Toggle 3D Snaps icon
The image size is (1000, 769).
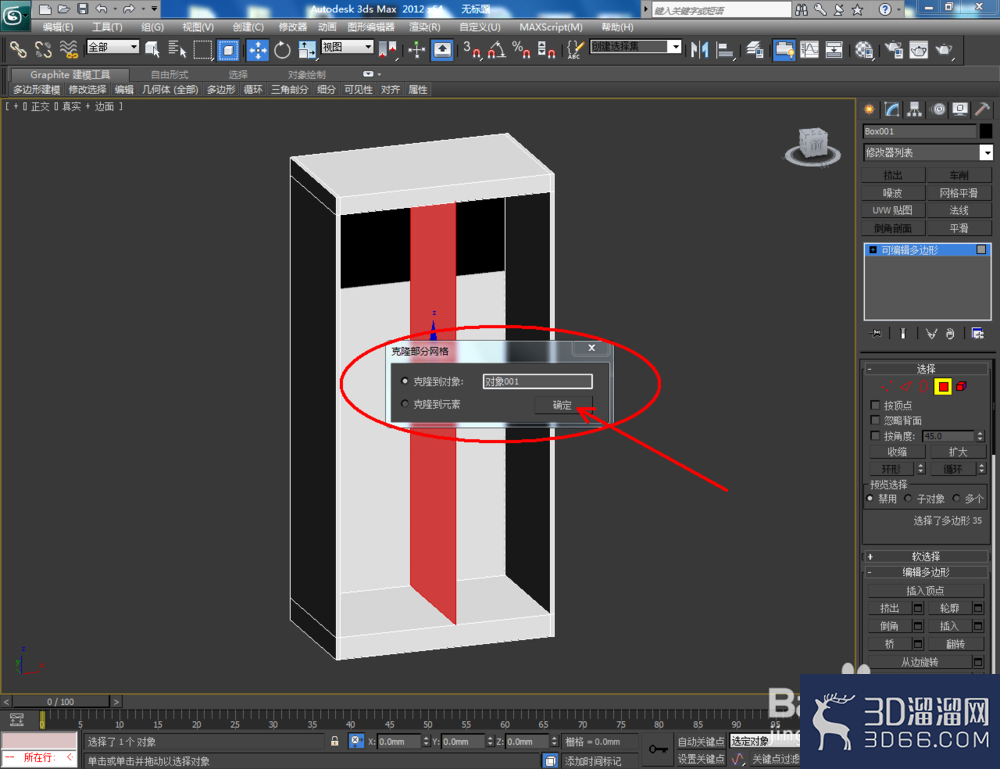[x=472, y=50]
